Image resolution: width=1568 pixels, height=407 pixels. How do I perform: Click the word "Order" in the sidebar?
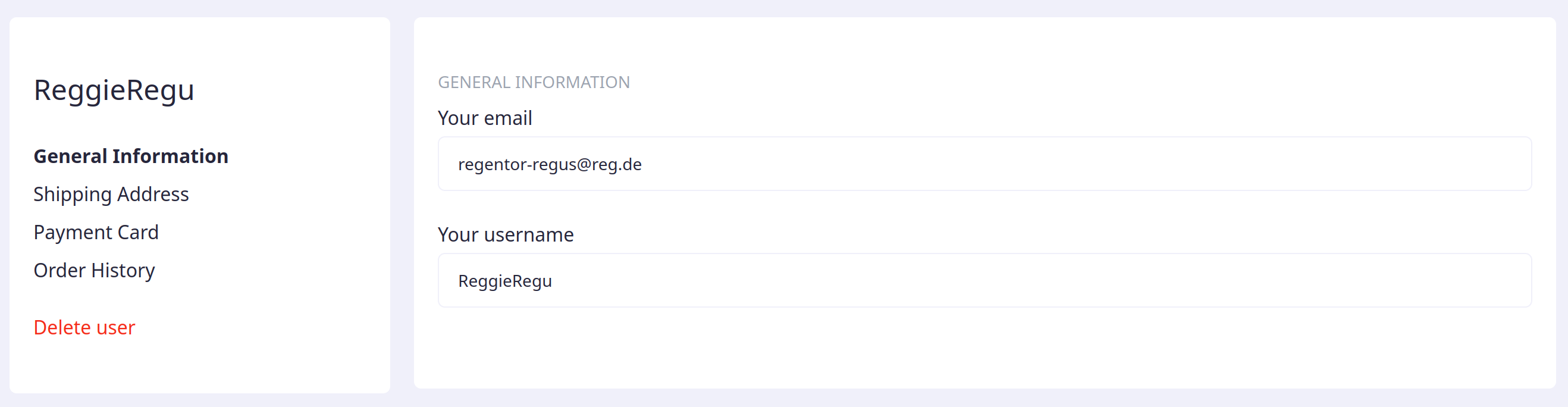(59, 271)
